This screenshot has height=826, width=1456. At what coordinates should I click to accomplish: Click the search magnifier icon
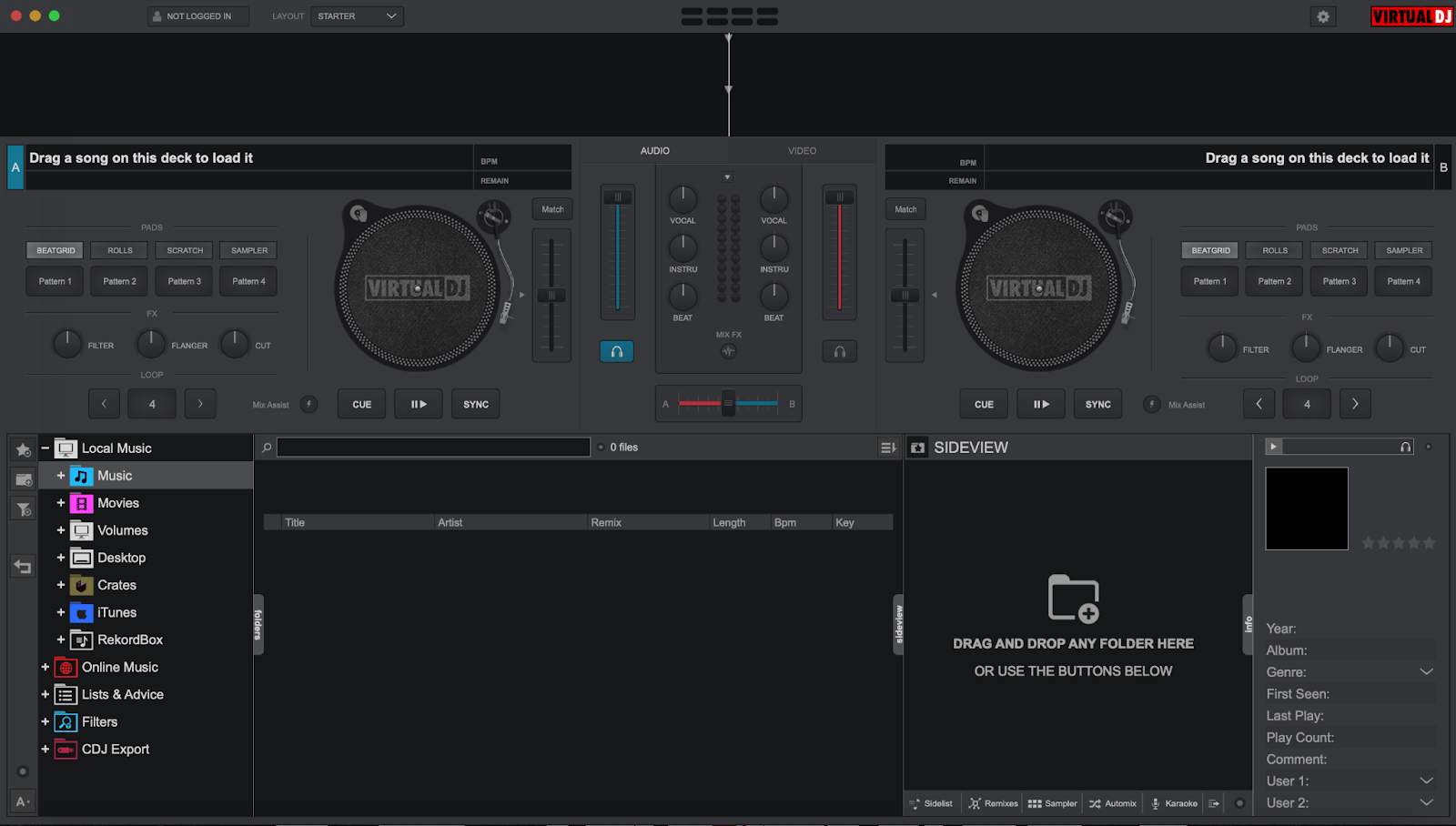coord(267,448)
